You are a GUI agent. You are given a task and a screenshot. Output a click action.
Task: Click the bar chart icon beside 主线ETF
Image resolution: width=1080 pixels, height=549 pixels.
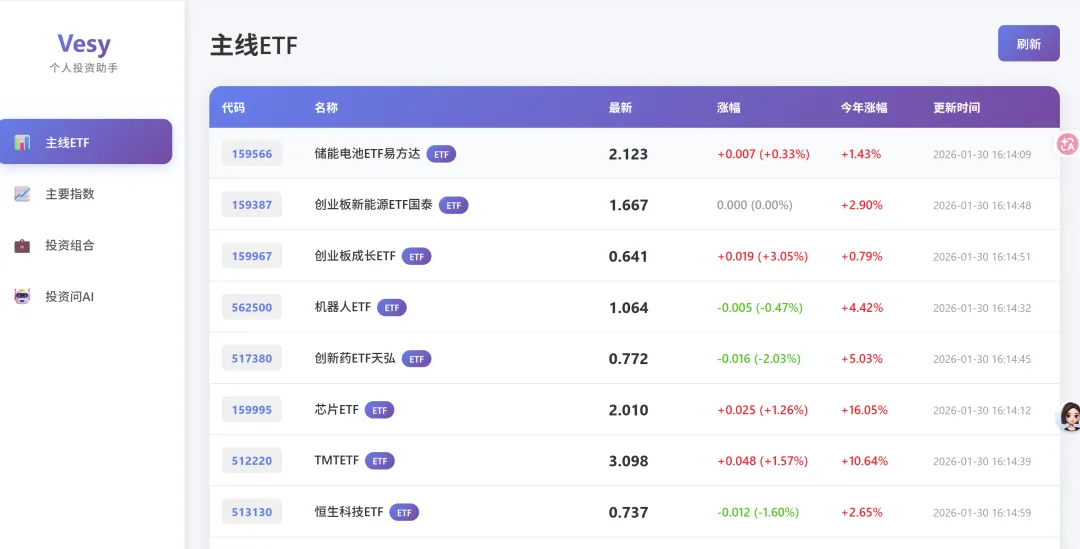22,143
